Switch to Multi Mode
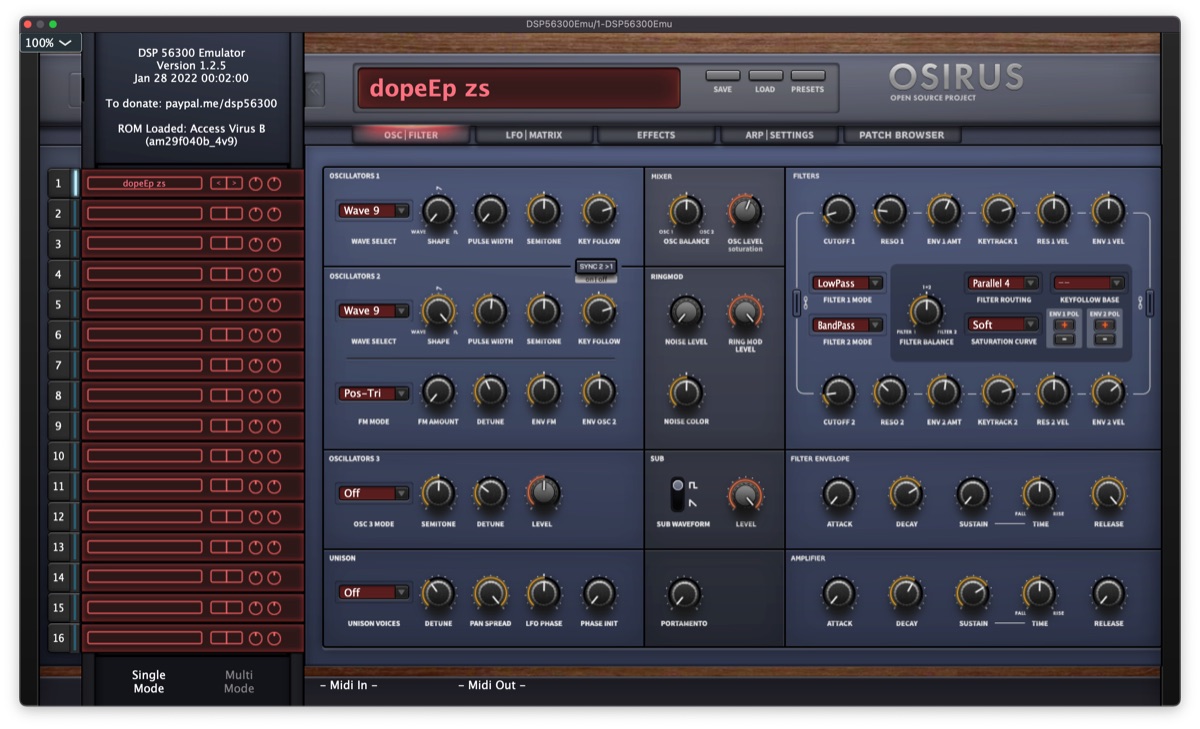The image size is (1200, 729). tap(239, 681)
